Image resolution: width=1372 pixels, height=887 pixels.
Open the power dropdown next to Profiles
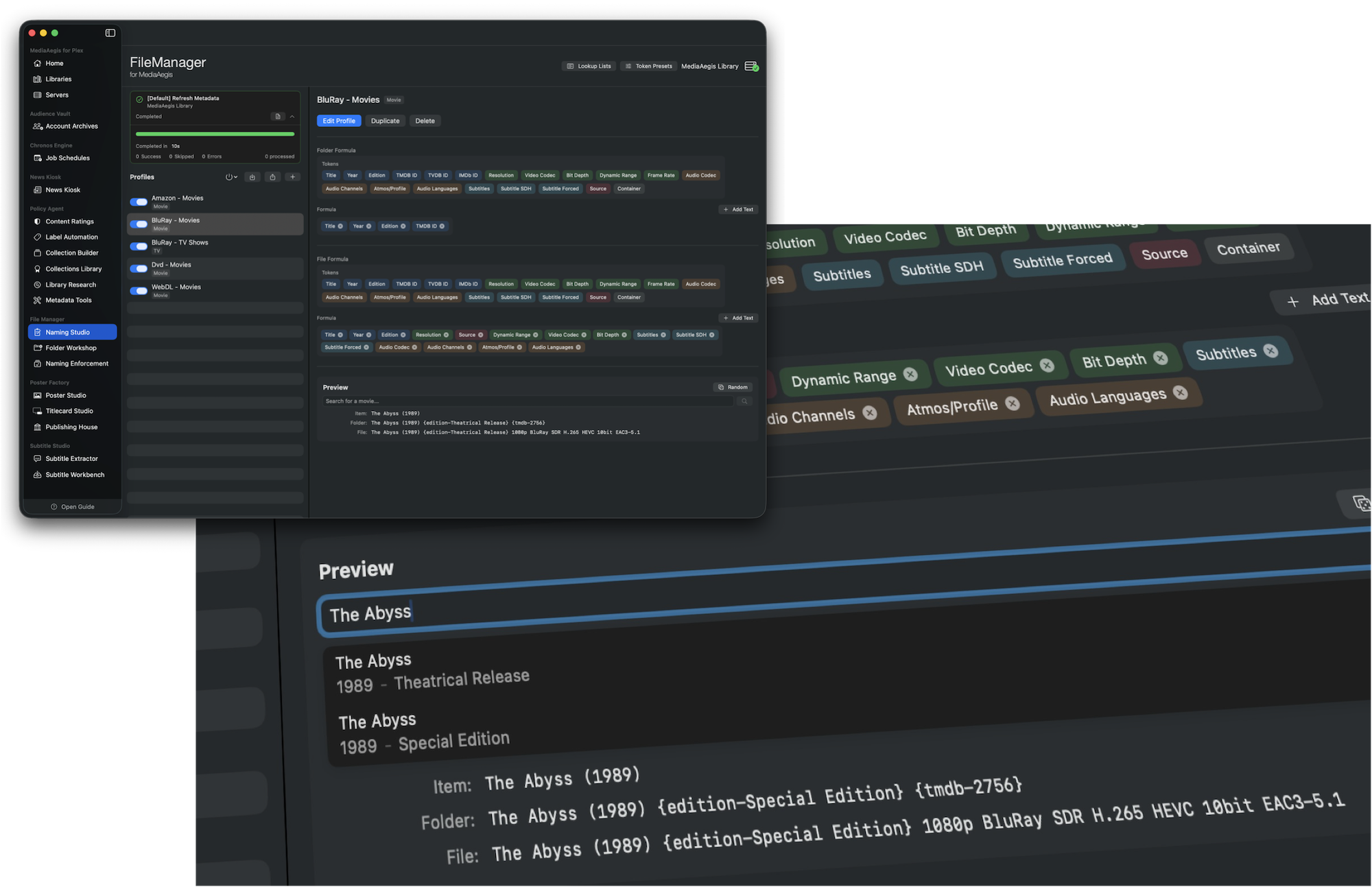click(x=232, y=177)
